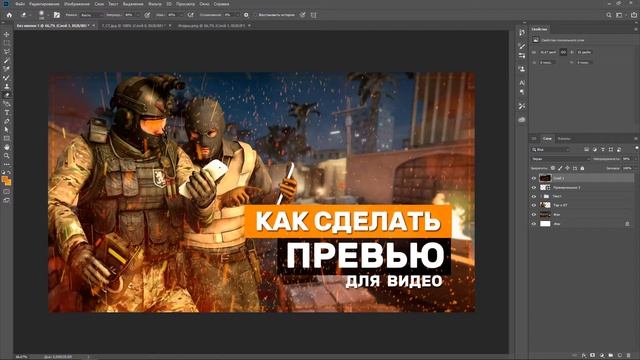This screenshot has height=360, width=640.
Task: Open the brush preset picker arrow
Action: coord(48,15)
